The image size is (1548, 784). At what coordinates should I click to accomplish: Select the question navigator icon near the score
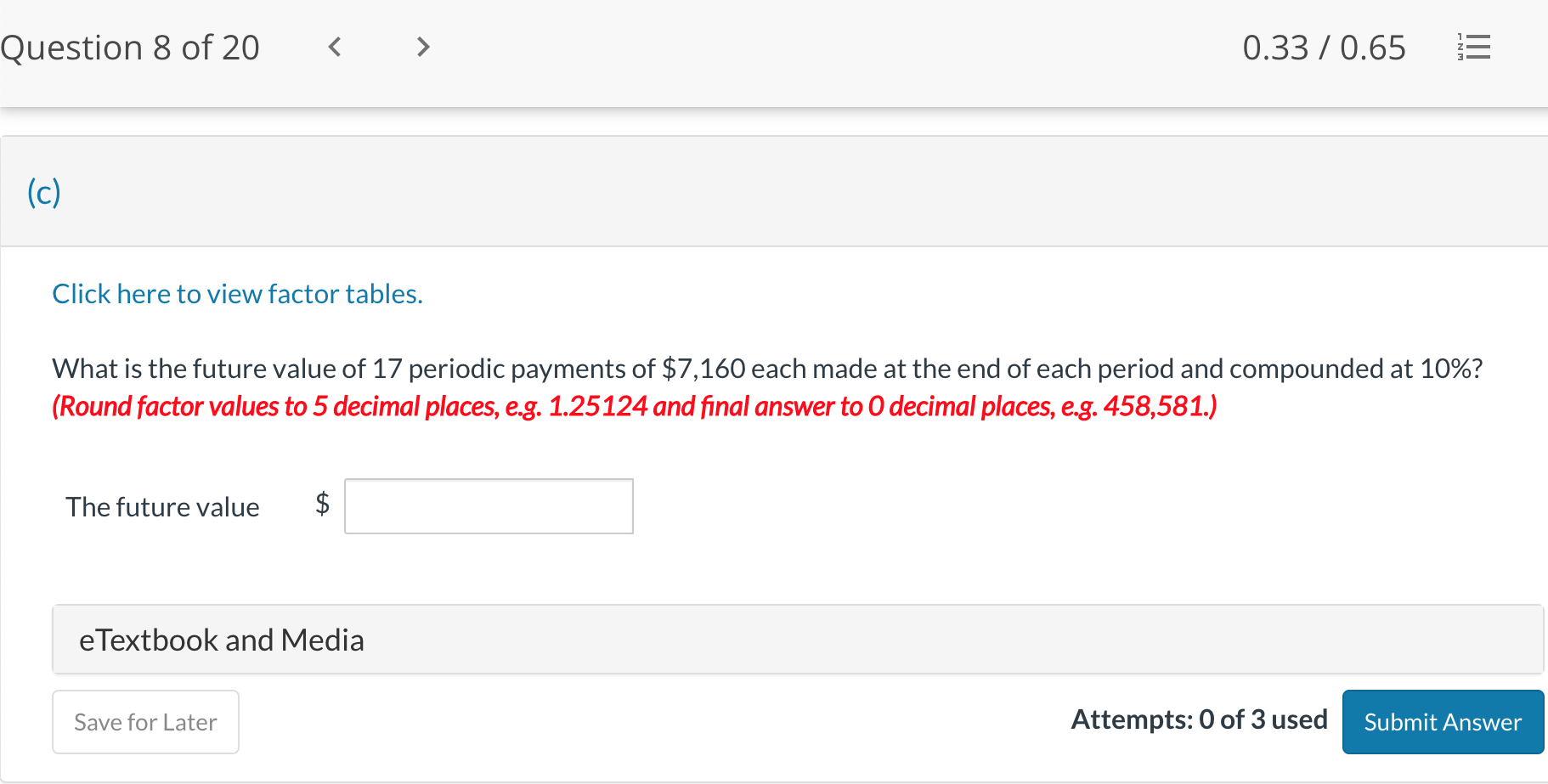(1474, 47)
